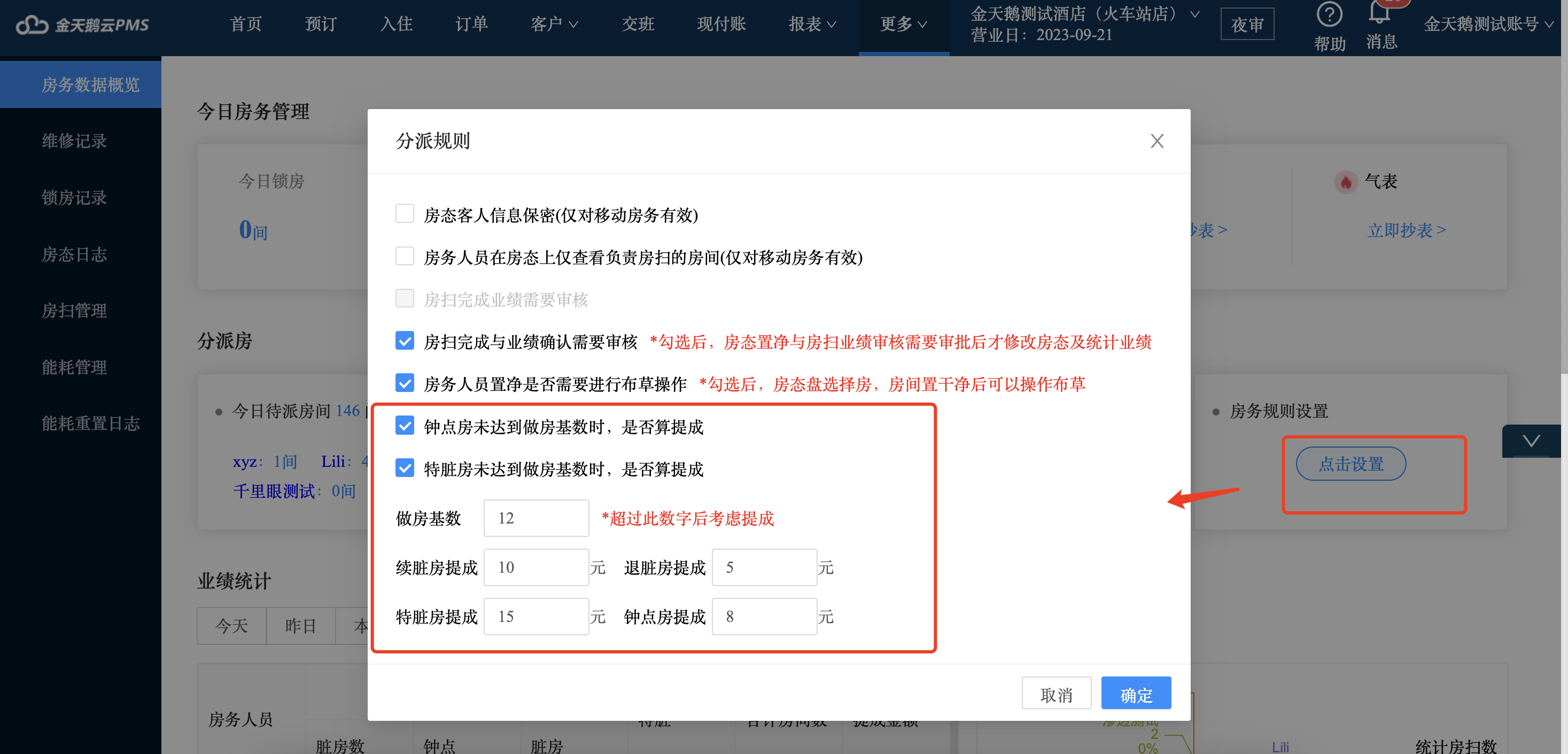Click the 金天鹅云PMS logo
Image resolution: width=1568 pixels, height=754 pixels.
[82, 25]
